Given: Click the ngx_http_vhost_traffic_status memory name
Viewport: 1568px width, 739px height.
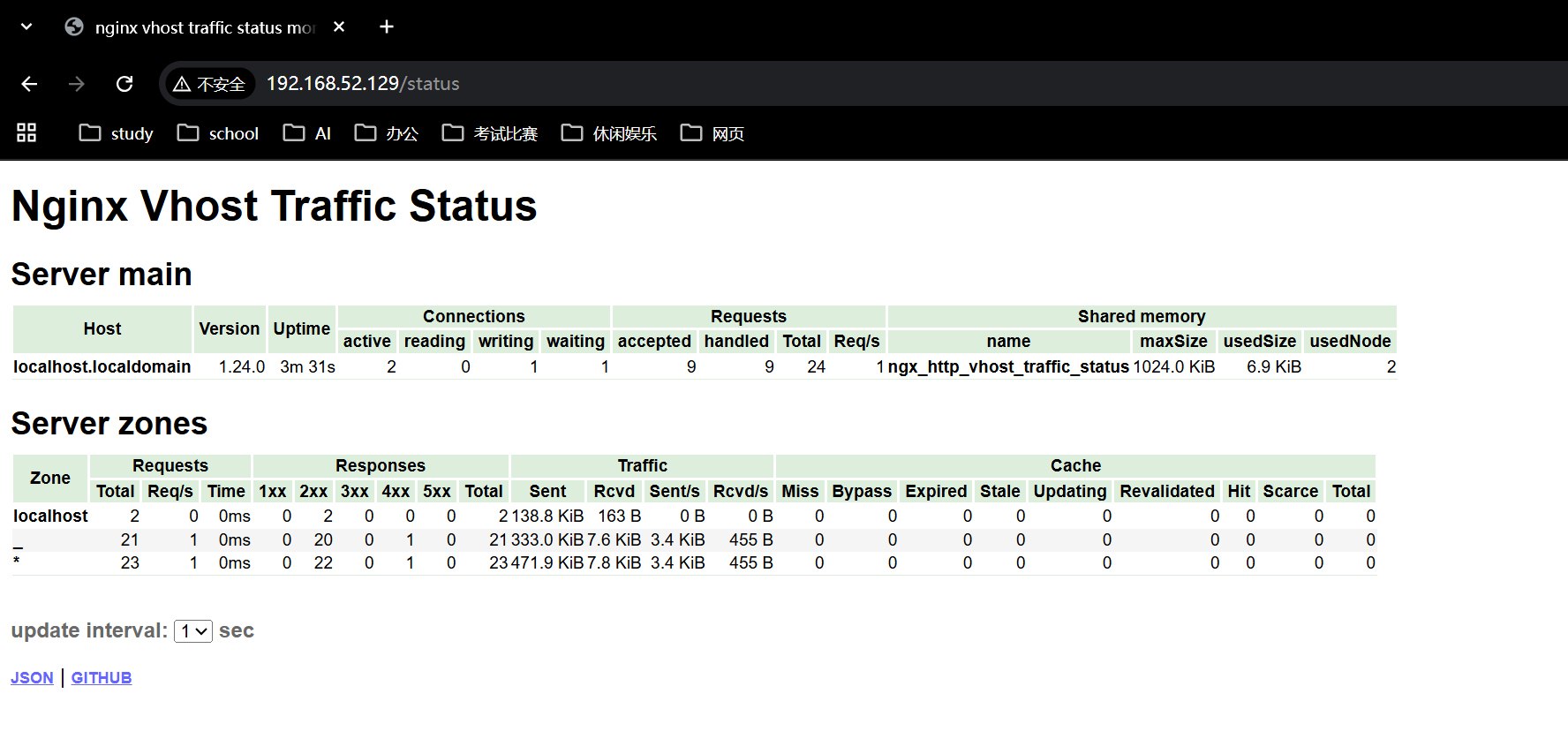Looking at the screenshot, I should pos(1008,366).
